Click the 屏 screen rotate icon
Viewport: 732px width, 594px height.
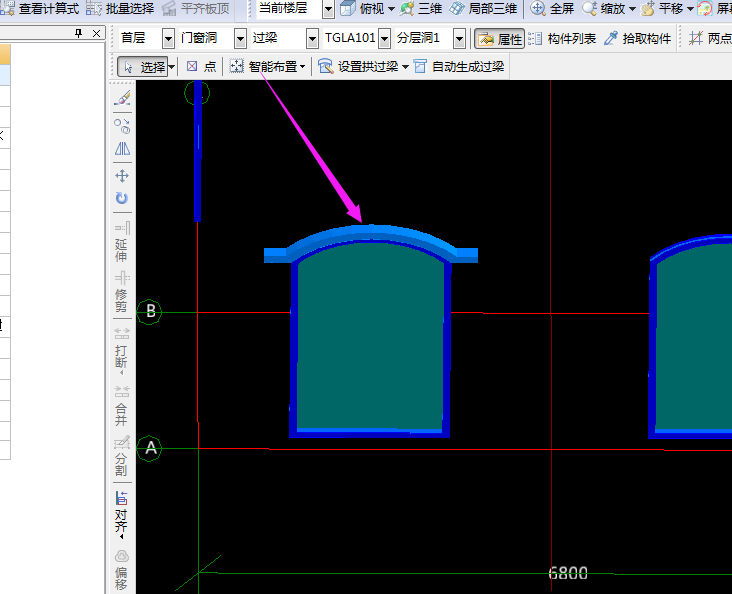(704, 8)
